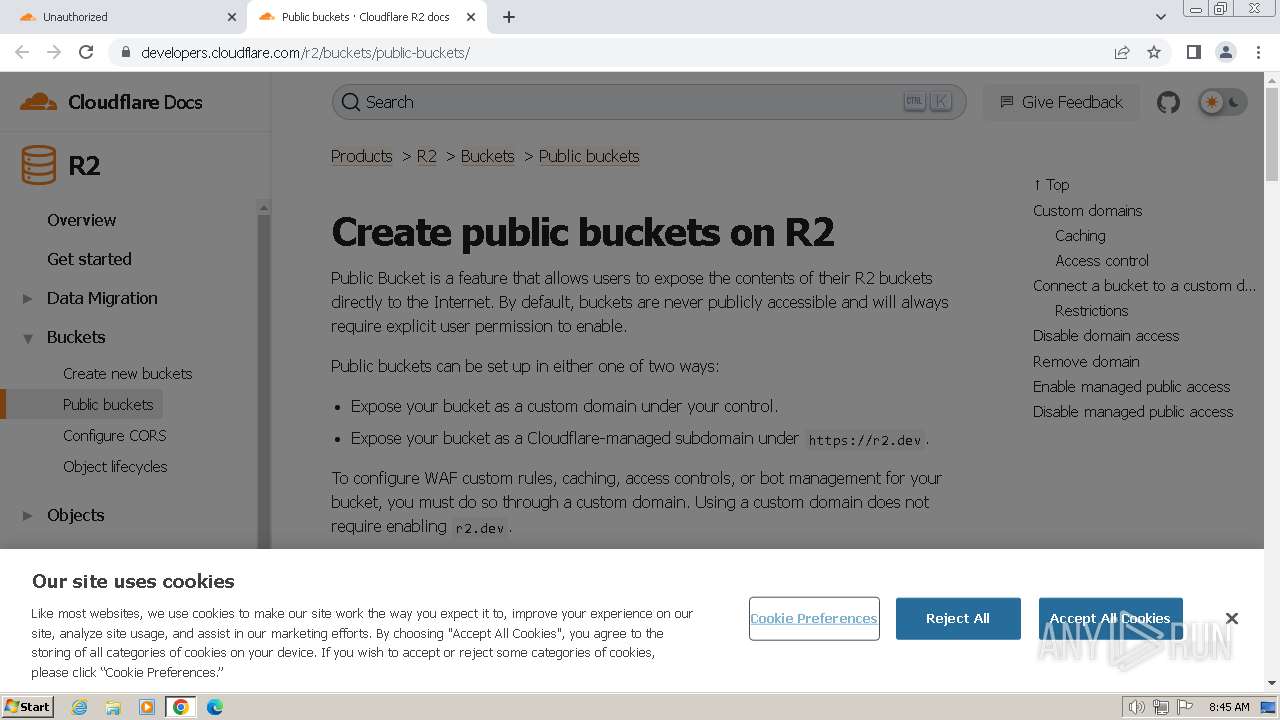Open the GitHub repository icon
The width and height of the screenshot is (1280, 720).
tap(1168, 102)
